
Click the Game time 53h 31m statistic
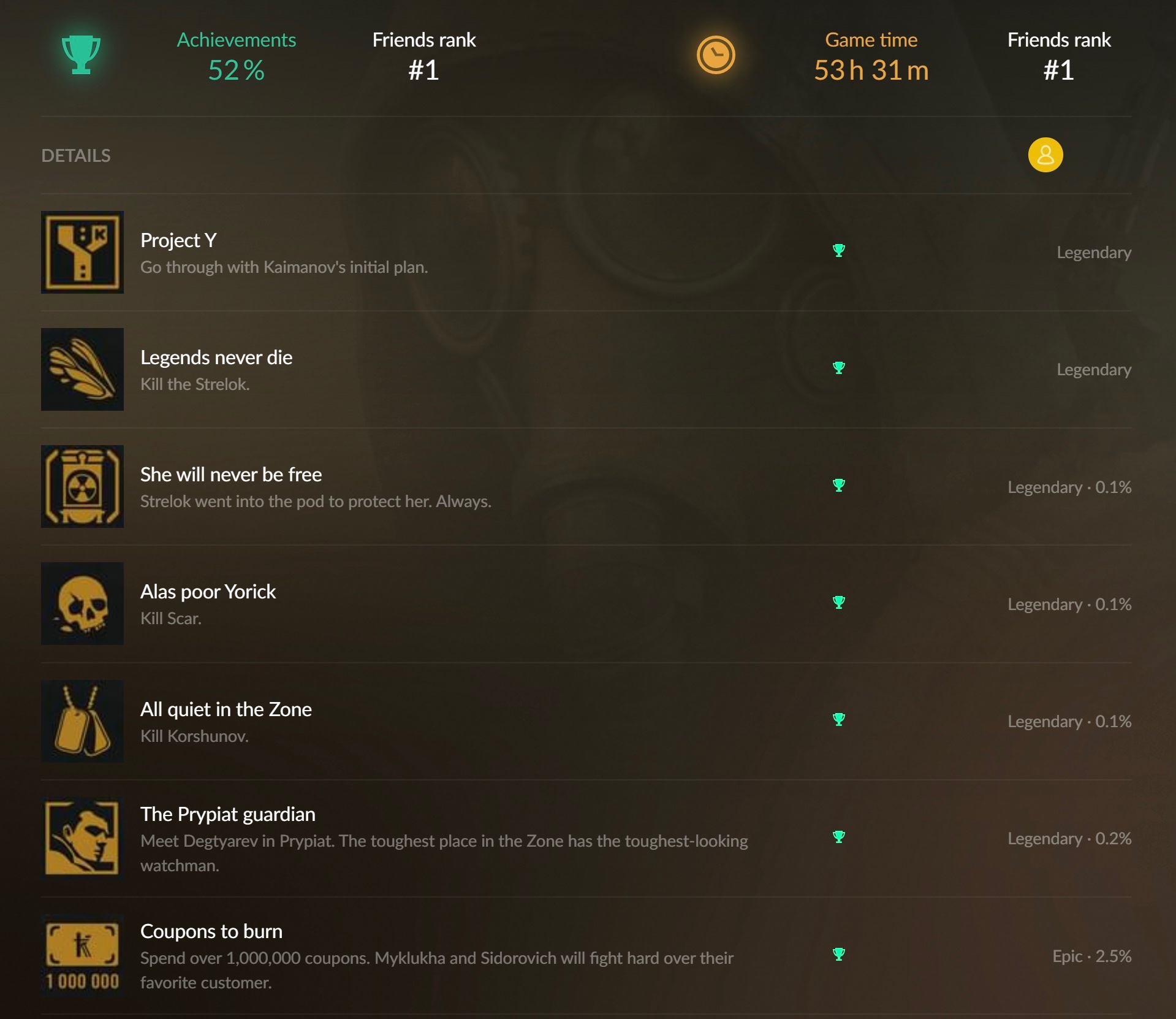tap(871, 56)
